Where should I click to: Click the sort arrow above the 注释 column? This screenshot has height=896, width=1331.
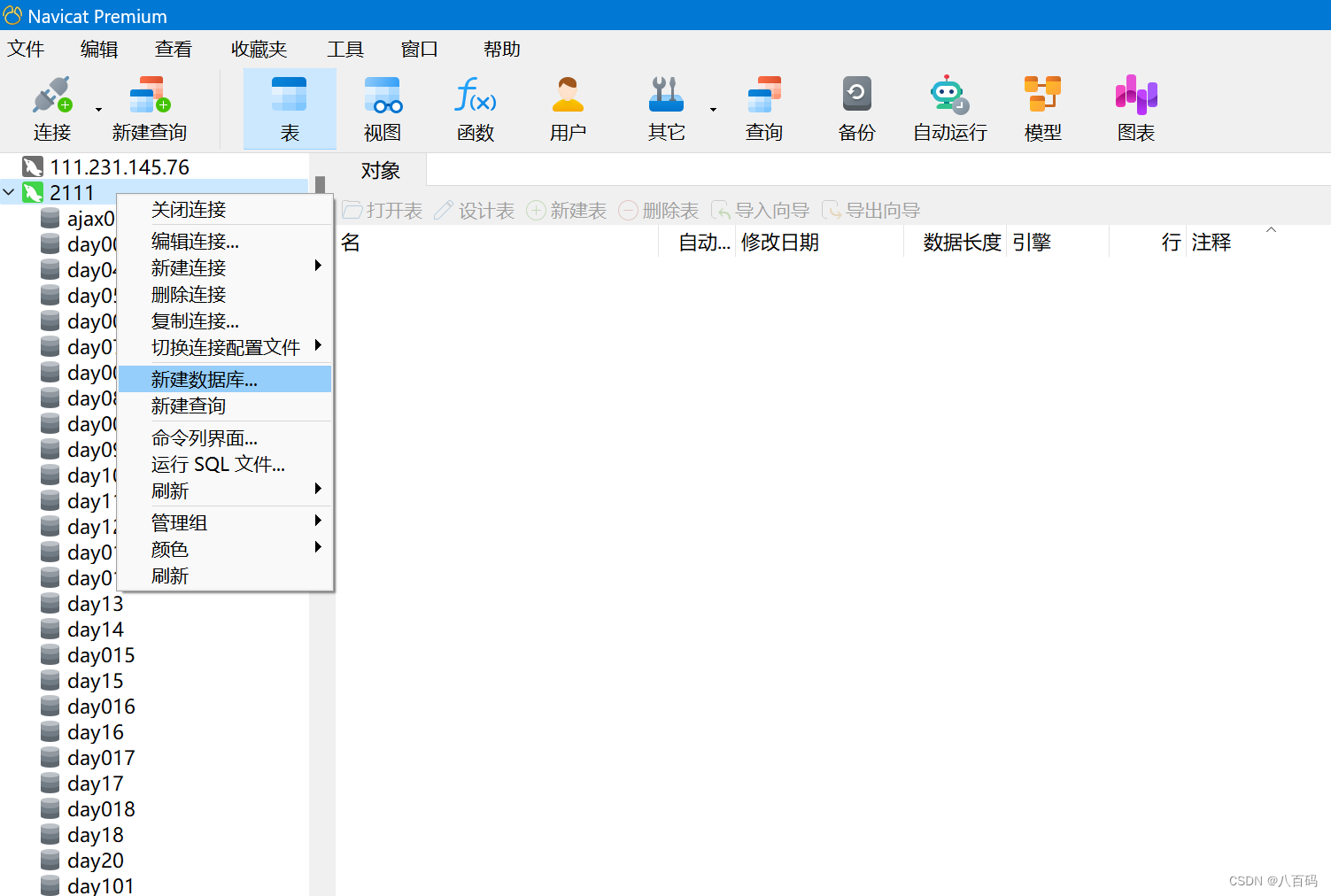click(1271, 229)
